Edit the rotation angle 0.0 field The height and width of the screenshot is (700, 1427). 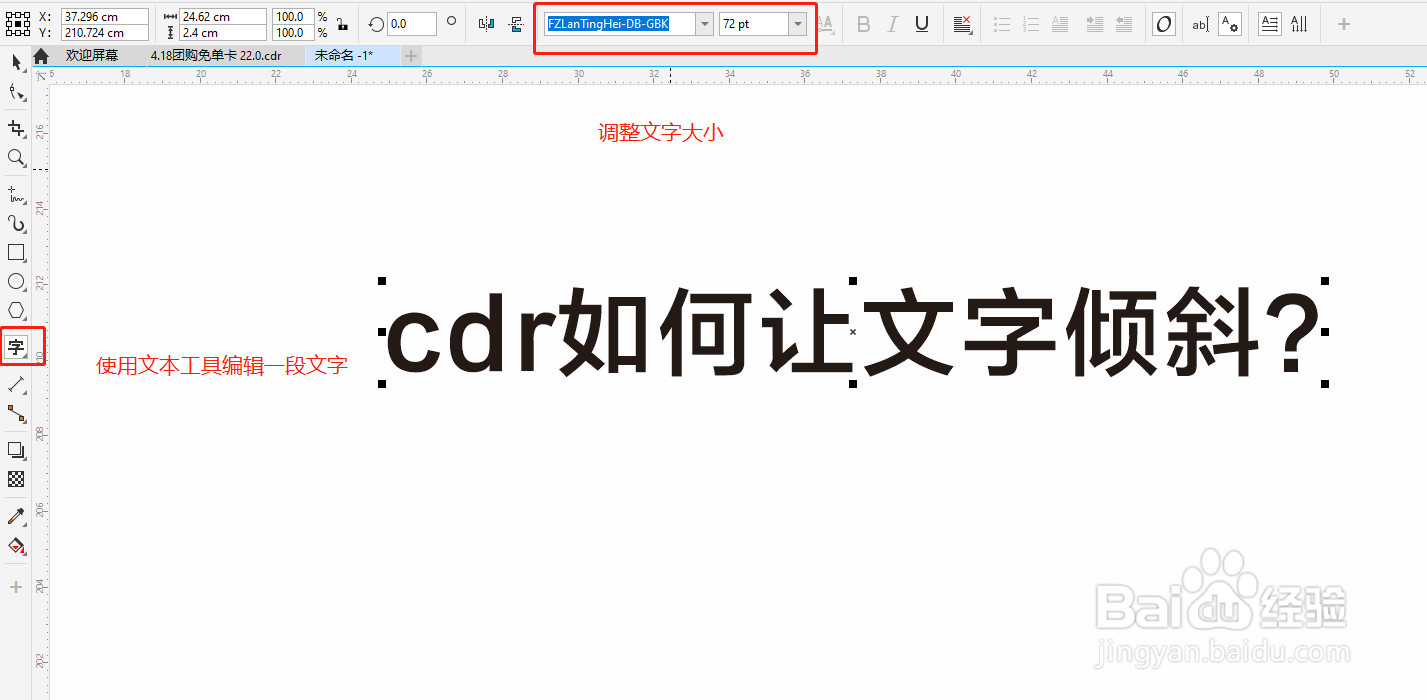click(x=412, y=24)
